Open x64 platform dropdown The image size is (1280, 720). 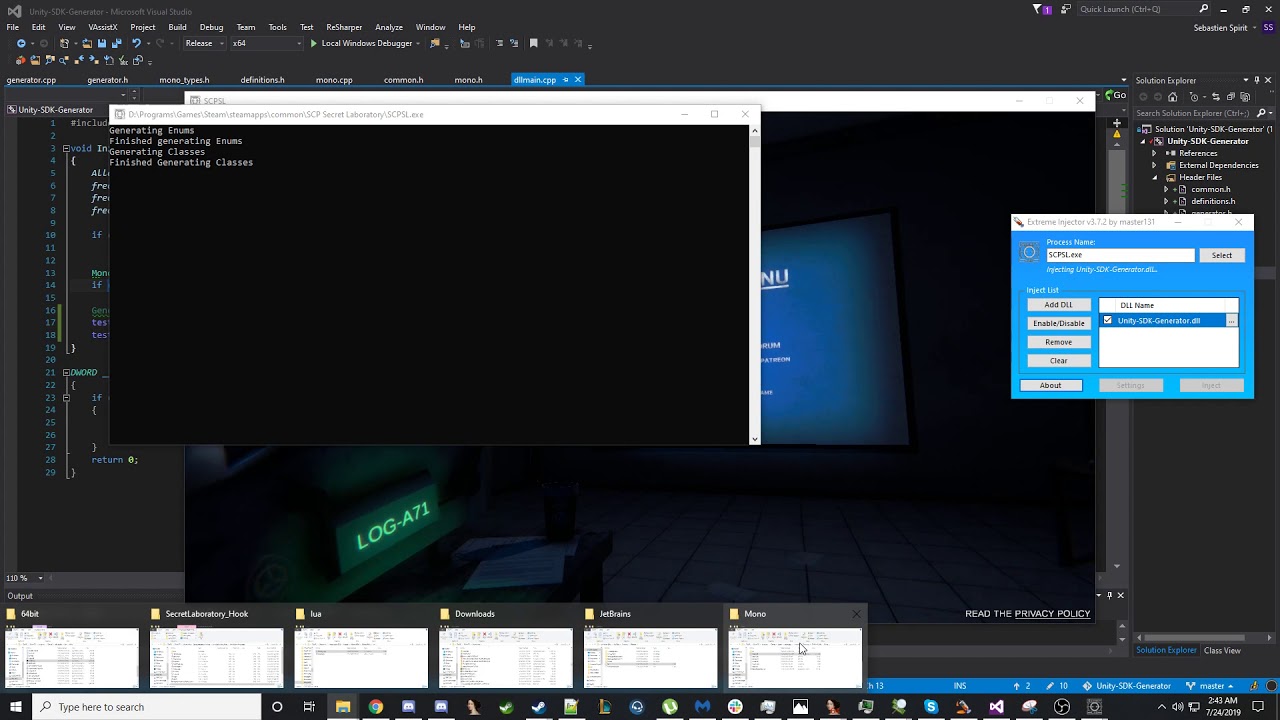pos(266,43)
